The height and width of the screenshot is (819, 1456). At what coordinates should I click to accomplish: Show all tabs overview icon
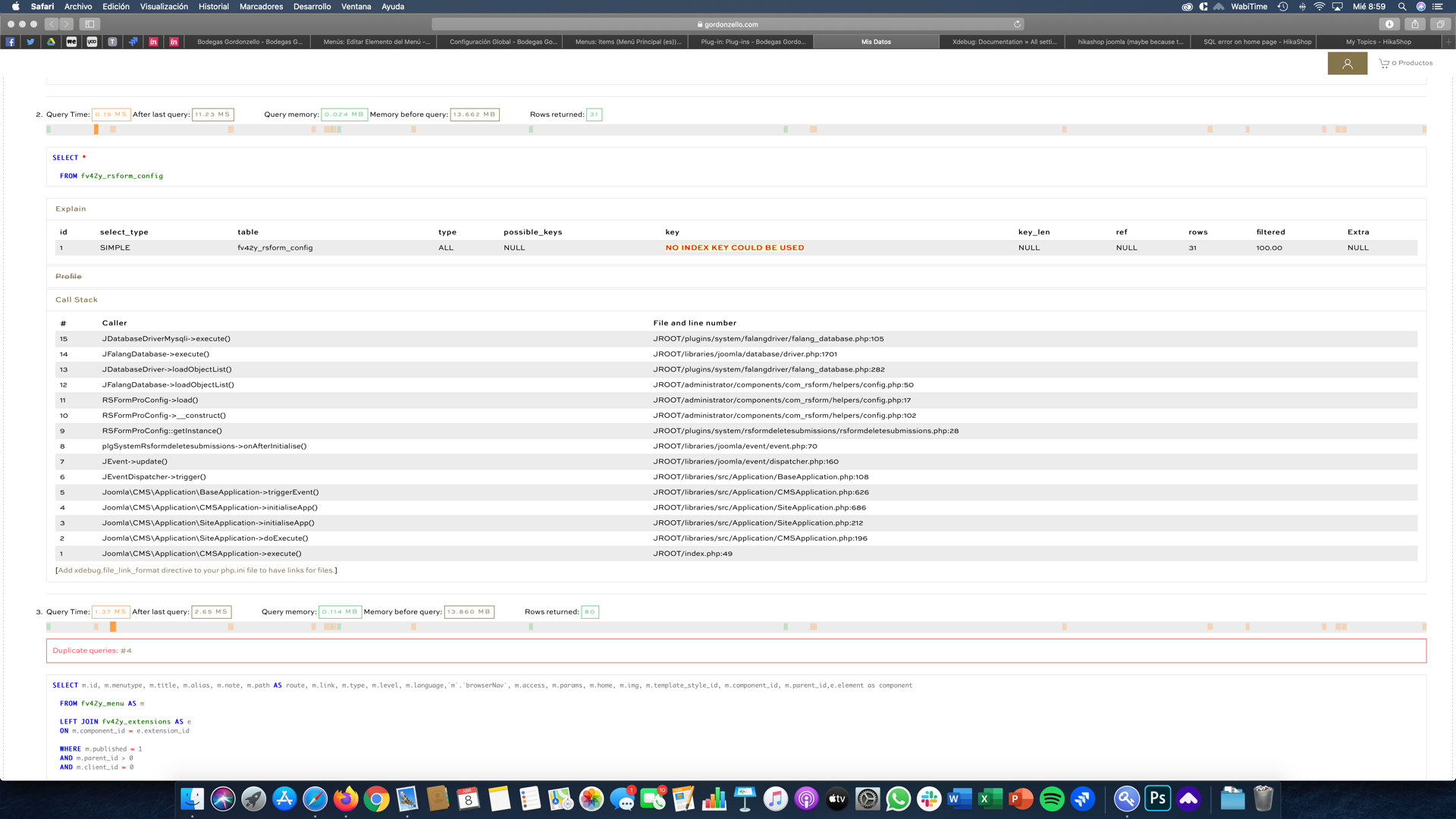[x=1440, y=24]
